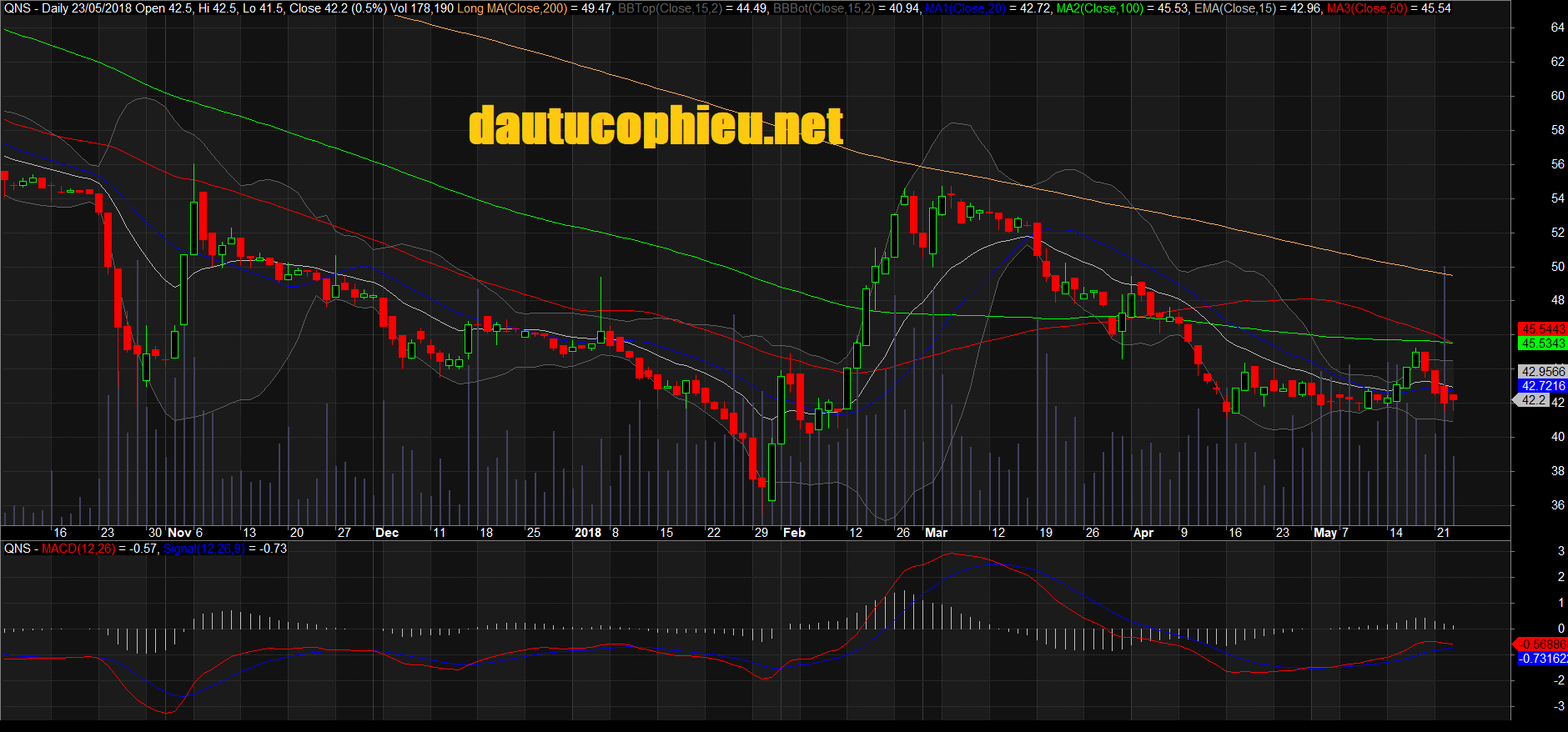Click the blue -0.73162 signal value tag
The image size is (1568, 732).
[x=1540, y=659]
